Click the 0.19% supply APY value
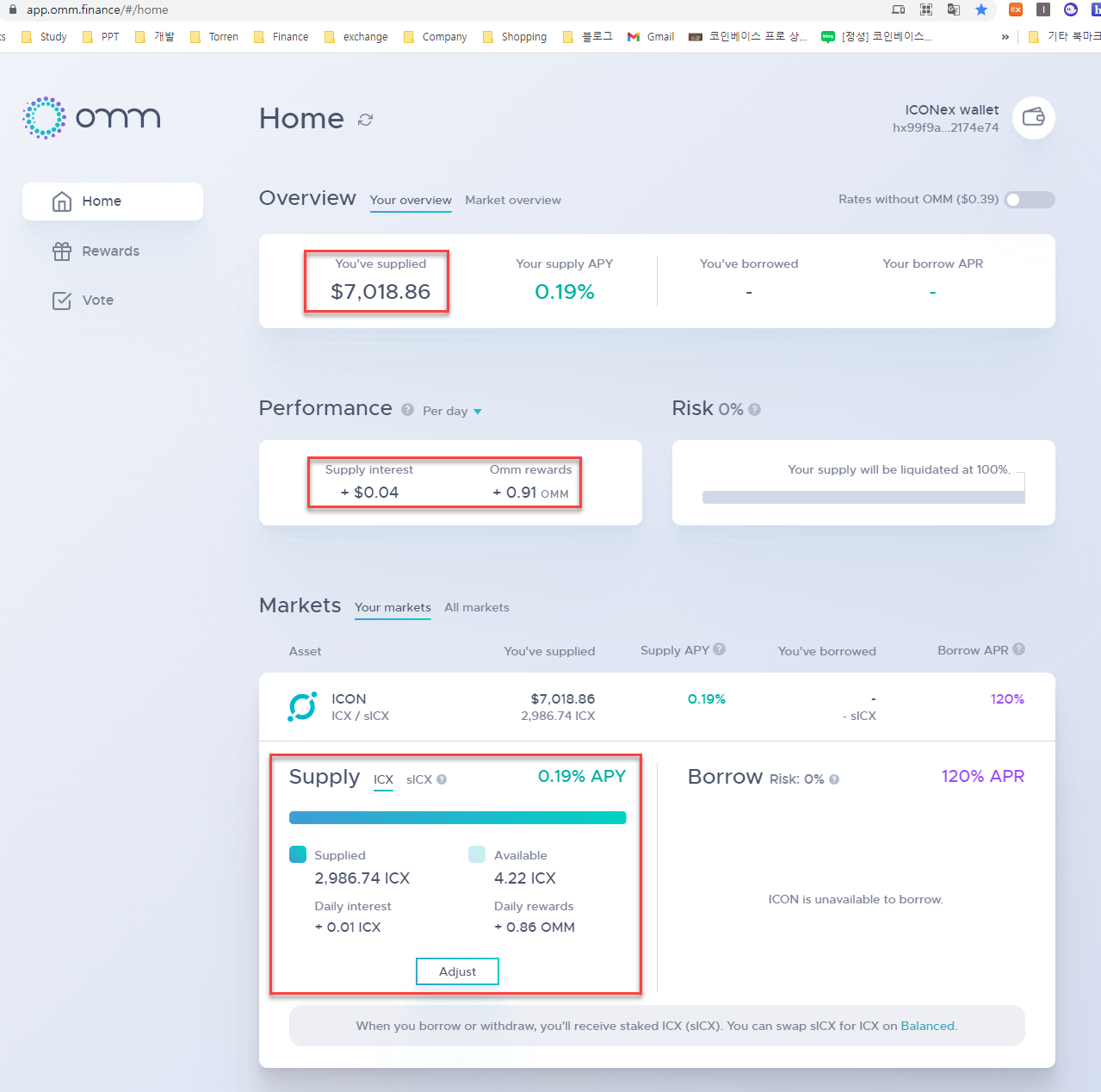The height and width of the screenshot is (1092, 1101). coord(565,292)
